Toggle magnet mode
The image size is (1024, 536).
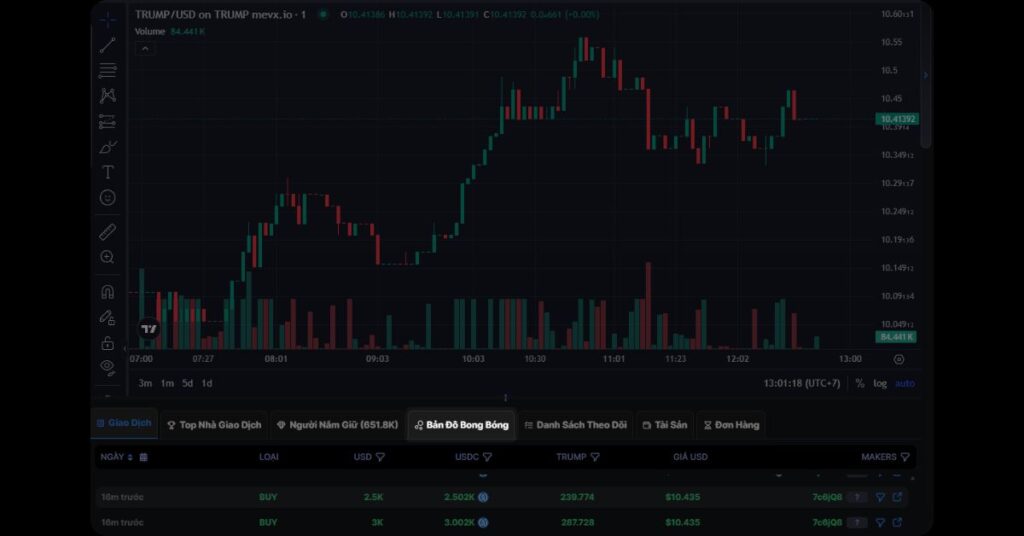[108, 292]
